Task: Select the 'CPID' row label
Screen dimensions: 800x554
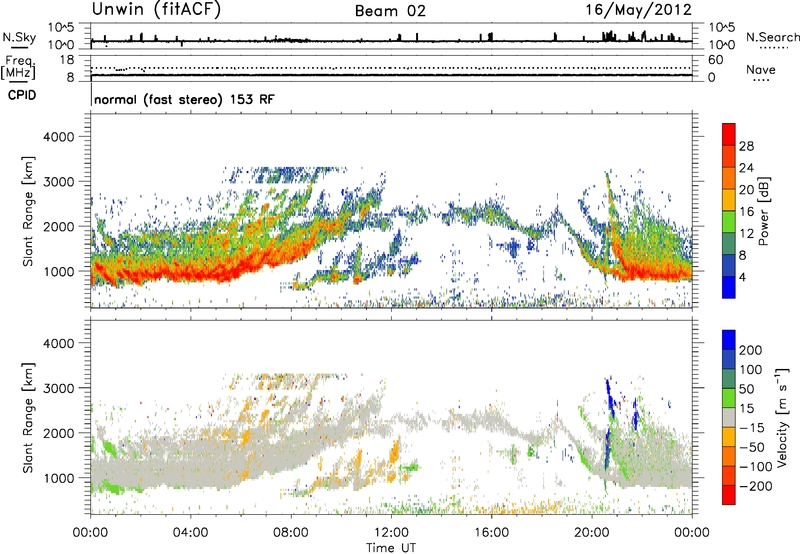Action: [x=22, y=95]
